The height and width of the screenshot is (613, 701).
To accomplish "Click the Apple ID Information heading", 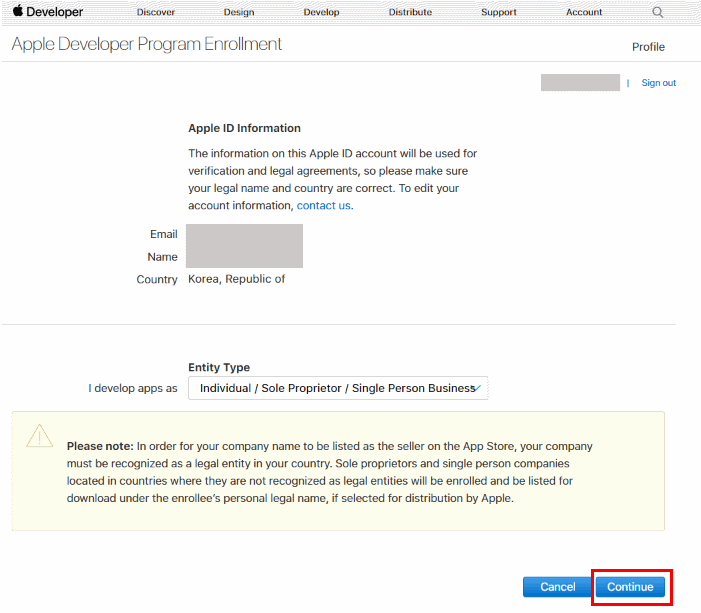I will tap(244, 128).
